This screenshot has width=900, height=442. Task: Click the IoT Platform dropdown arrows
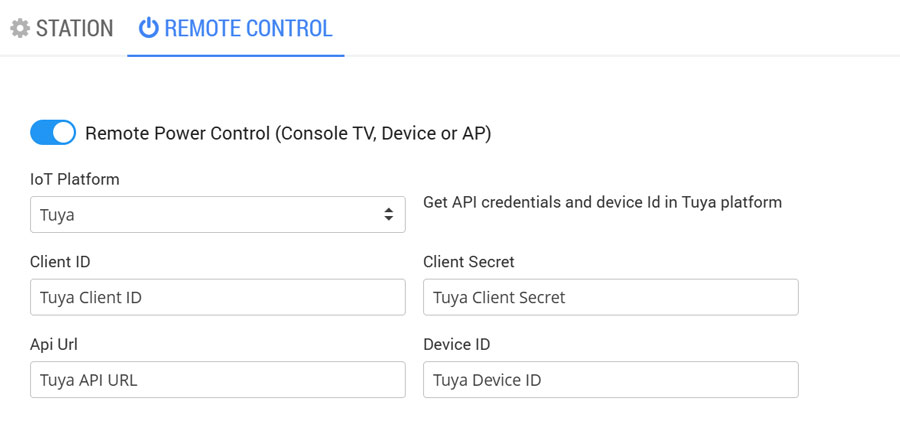(388, 214)
